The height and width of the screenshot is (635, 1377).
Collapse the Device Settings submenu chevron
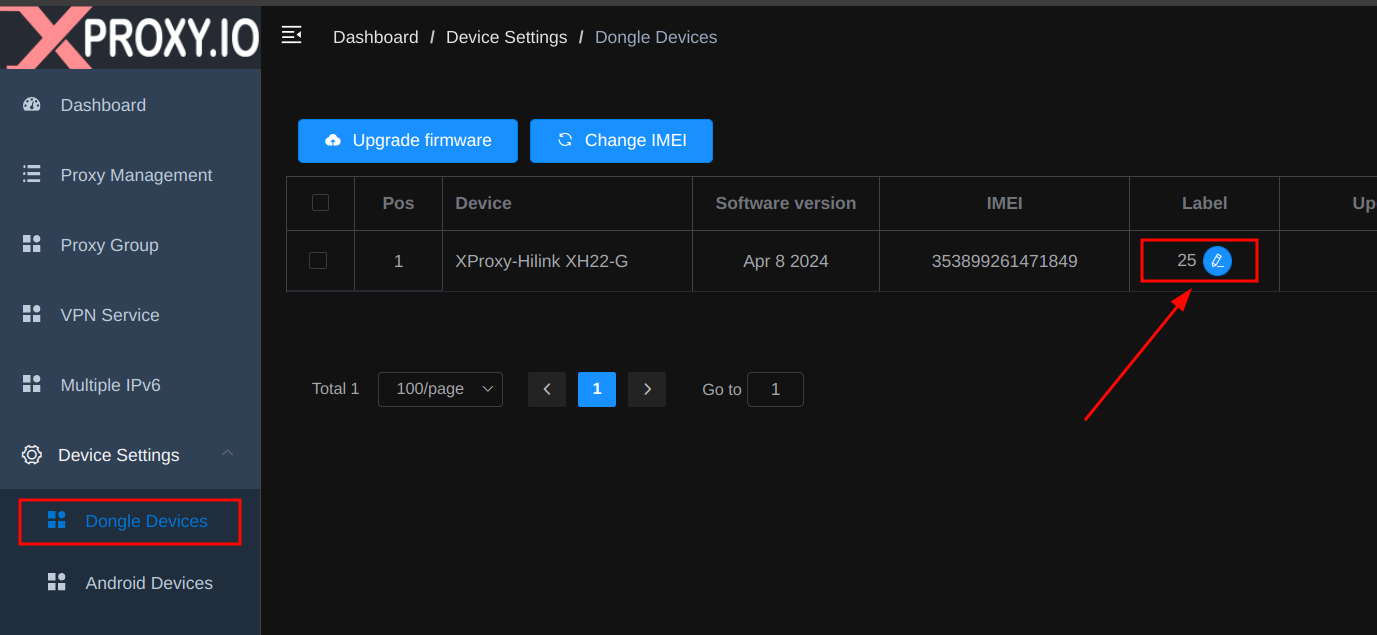[x=228, y=454]
